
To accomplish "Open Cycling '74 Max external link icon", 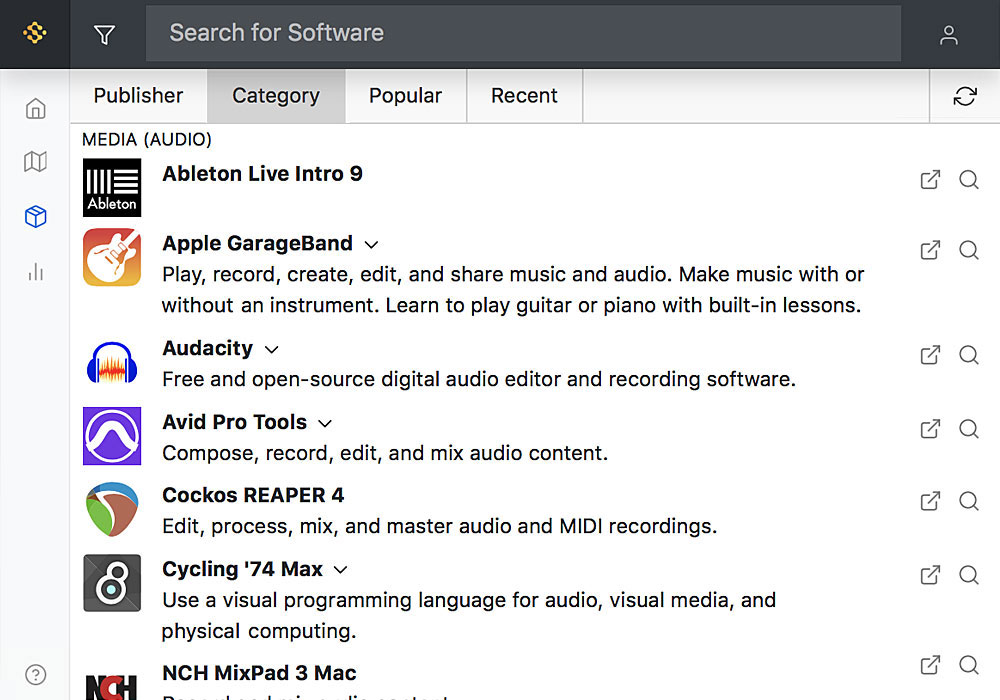I will tap(930, 575).
